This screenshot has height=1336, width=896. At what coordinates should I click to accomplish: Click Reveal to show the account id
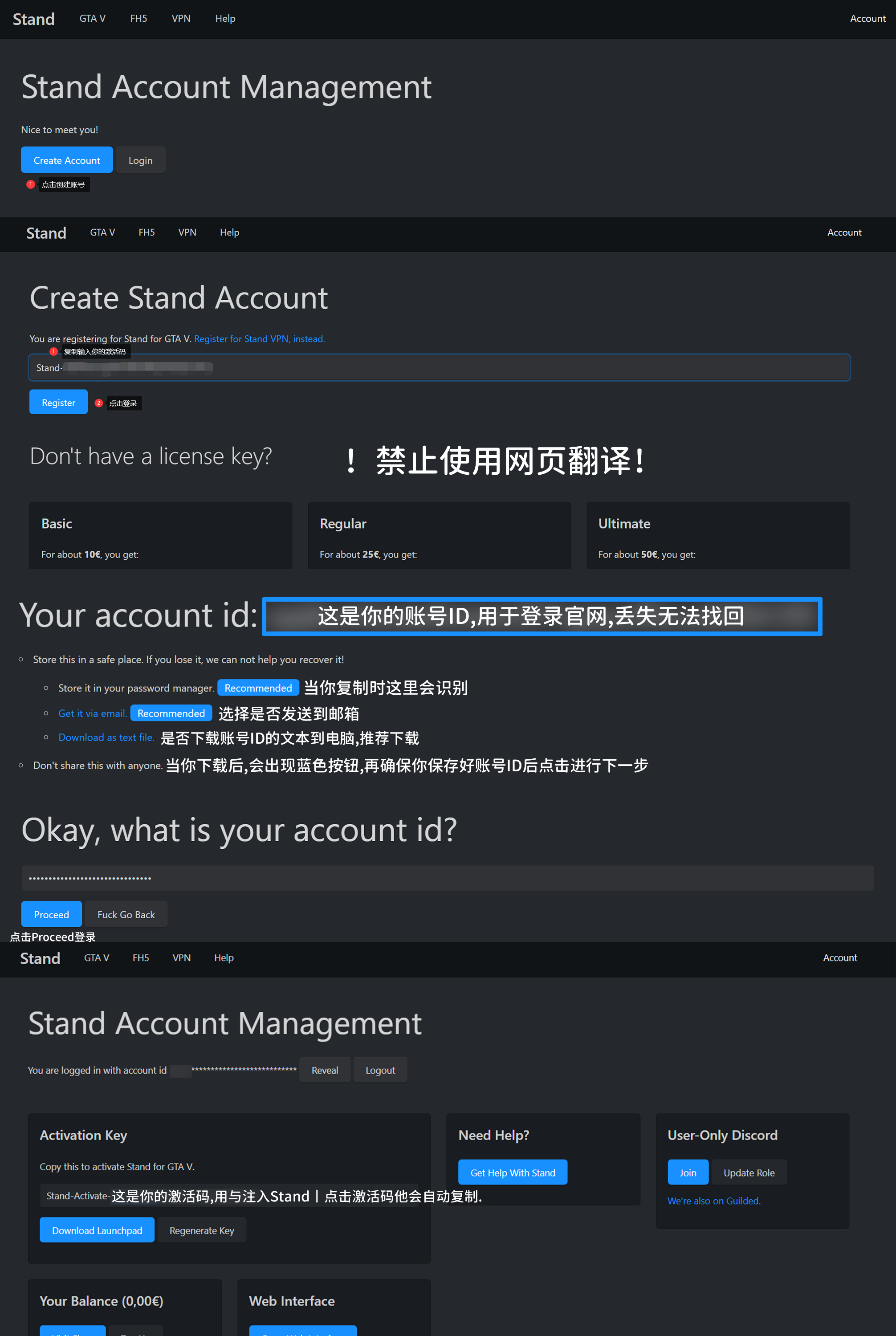coord(325,1070)
